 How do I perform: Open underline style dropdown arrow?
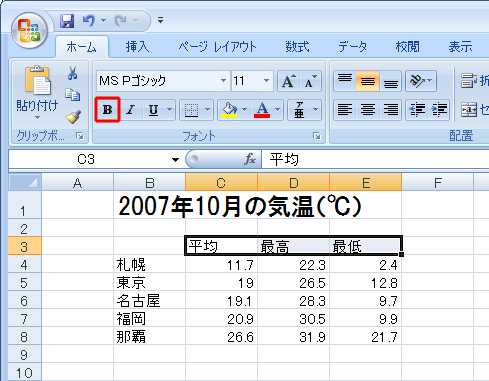coord(169,110)
